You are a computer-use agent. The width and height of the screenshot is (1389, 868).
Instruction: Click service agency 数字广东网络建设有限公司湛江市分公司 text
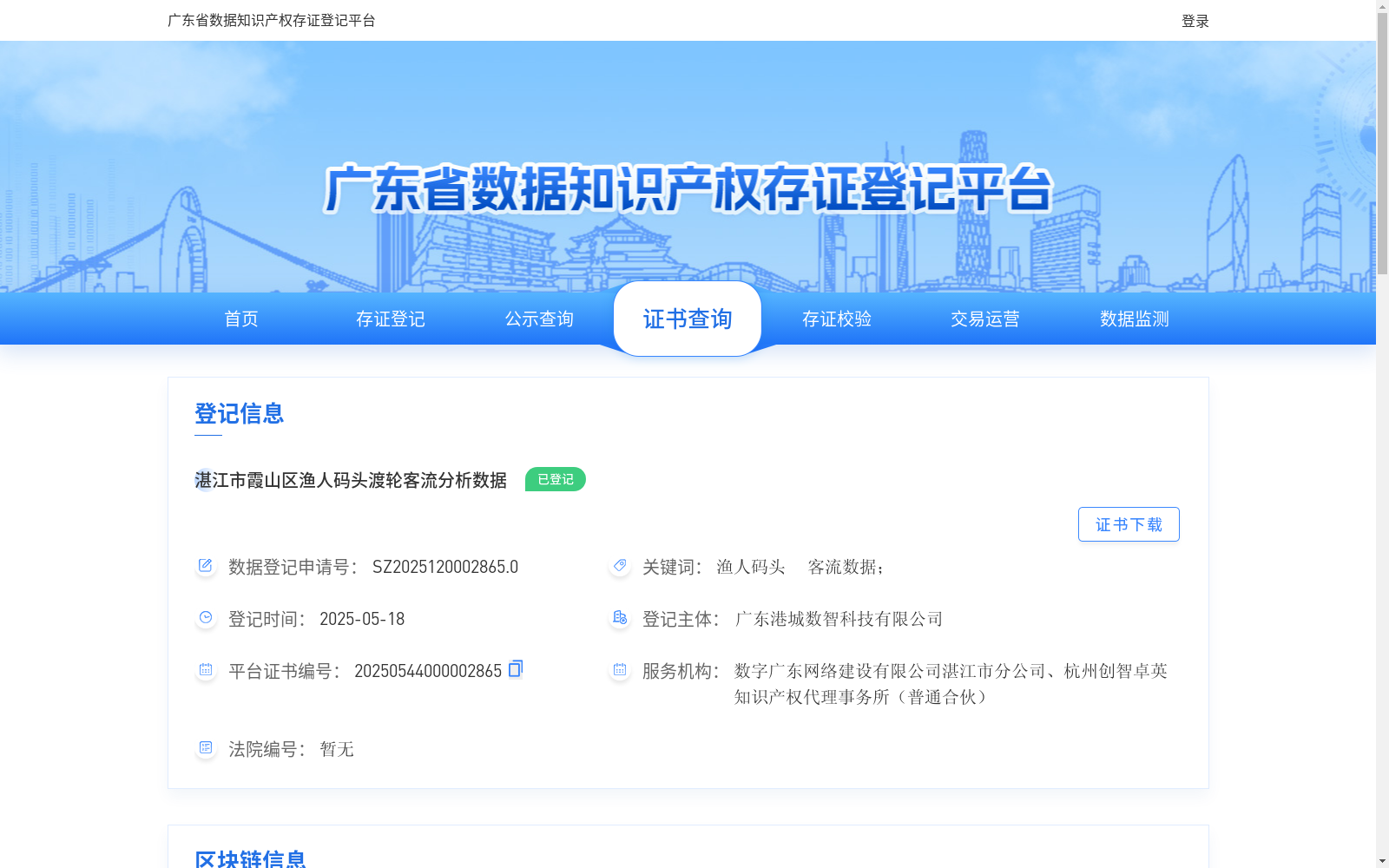[x=890, y=671]
